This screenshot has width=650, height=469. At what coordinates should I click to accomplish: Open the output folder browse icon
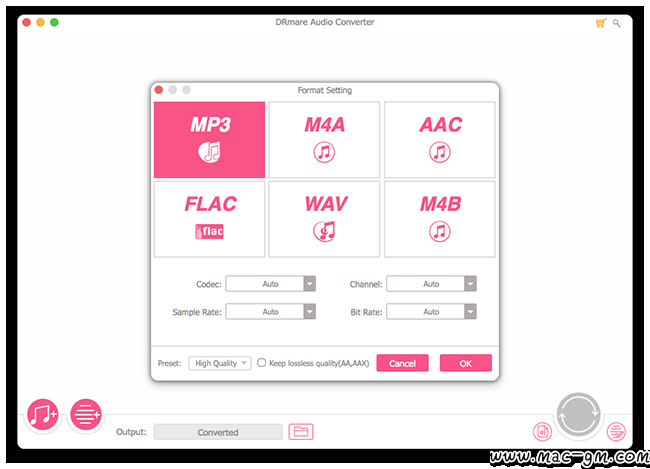(301, 432)
